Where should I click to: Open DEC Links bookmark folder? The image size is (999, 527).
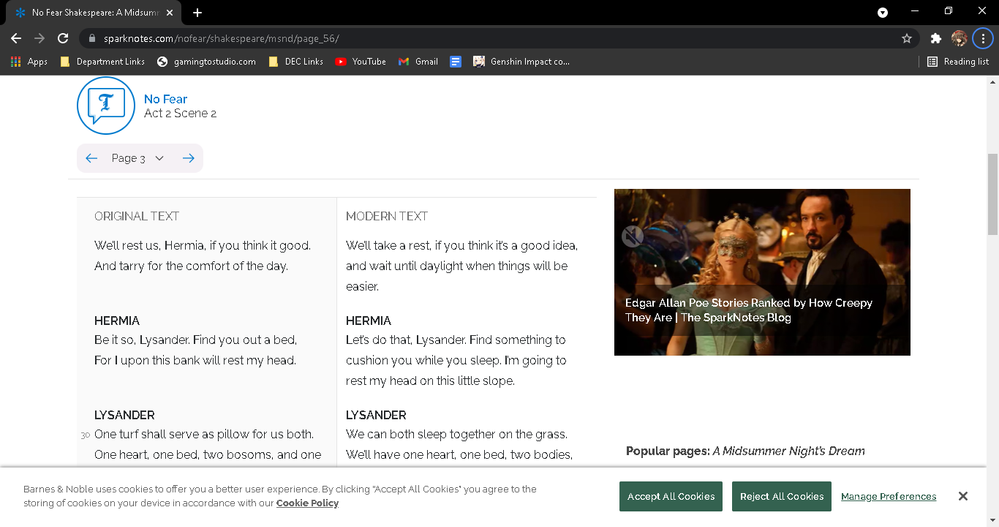296,62
